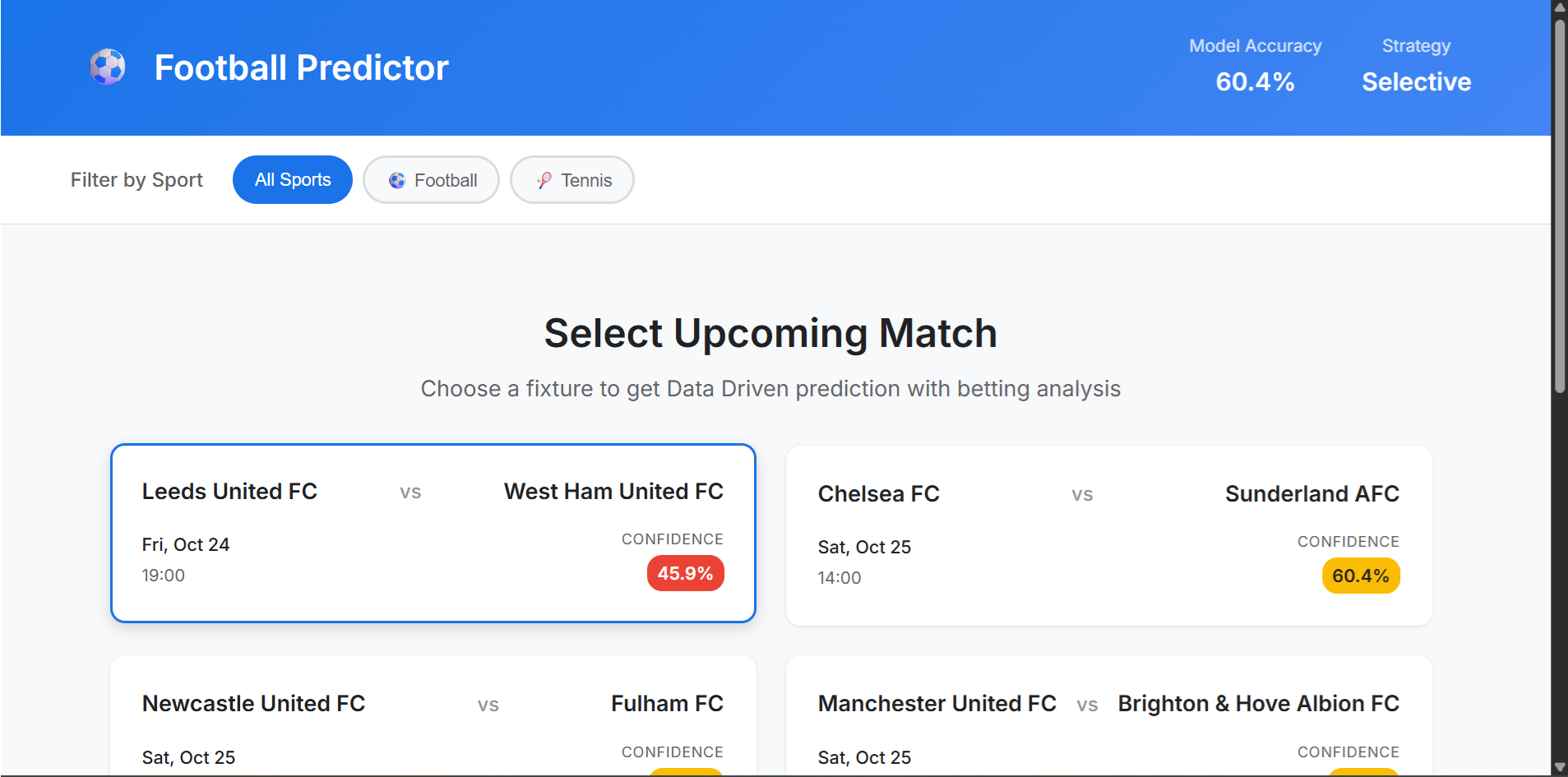Click the Football Predictor soccer ball logo
This screenshot has height=777, width=1568.
[107, 67]
